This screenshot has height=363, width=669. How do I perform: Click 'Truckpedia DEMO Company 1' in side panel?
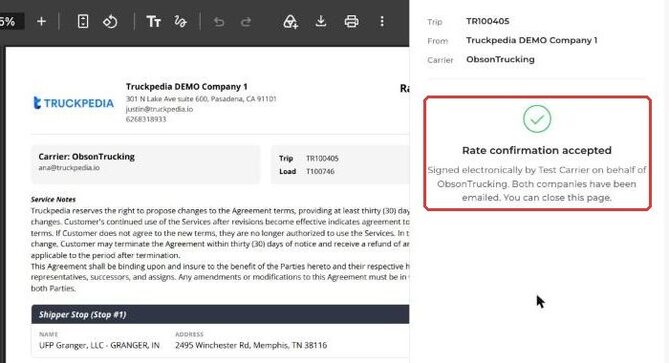click(532, 40)
